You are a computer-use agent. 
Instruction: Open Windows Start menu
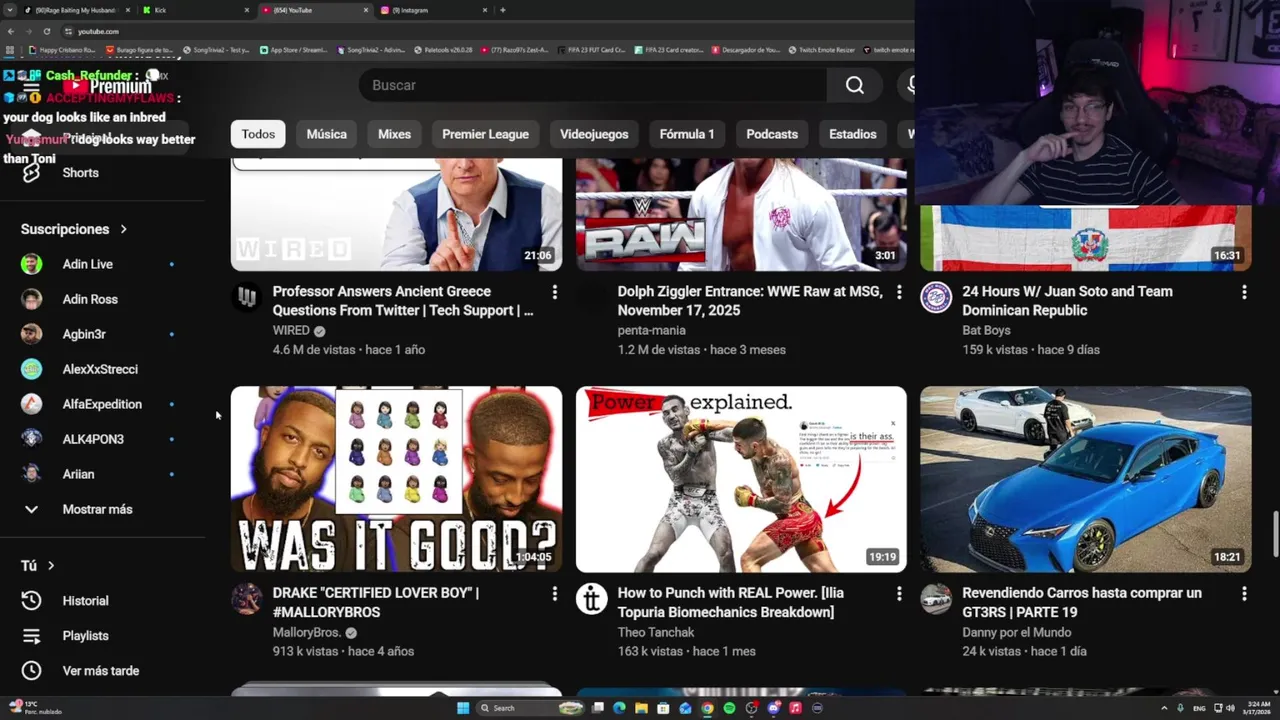(463, 708)
